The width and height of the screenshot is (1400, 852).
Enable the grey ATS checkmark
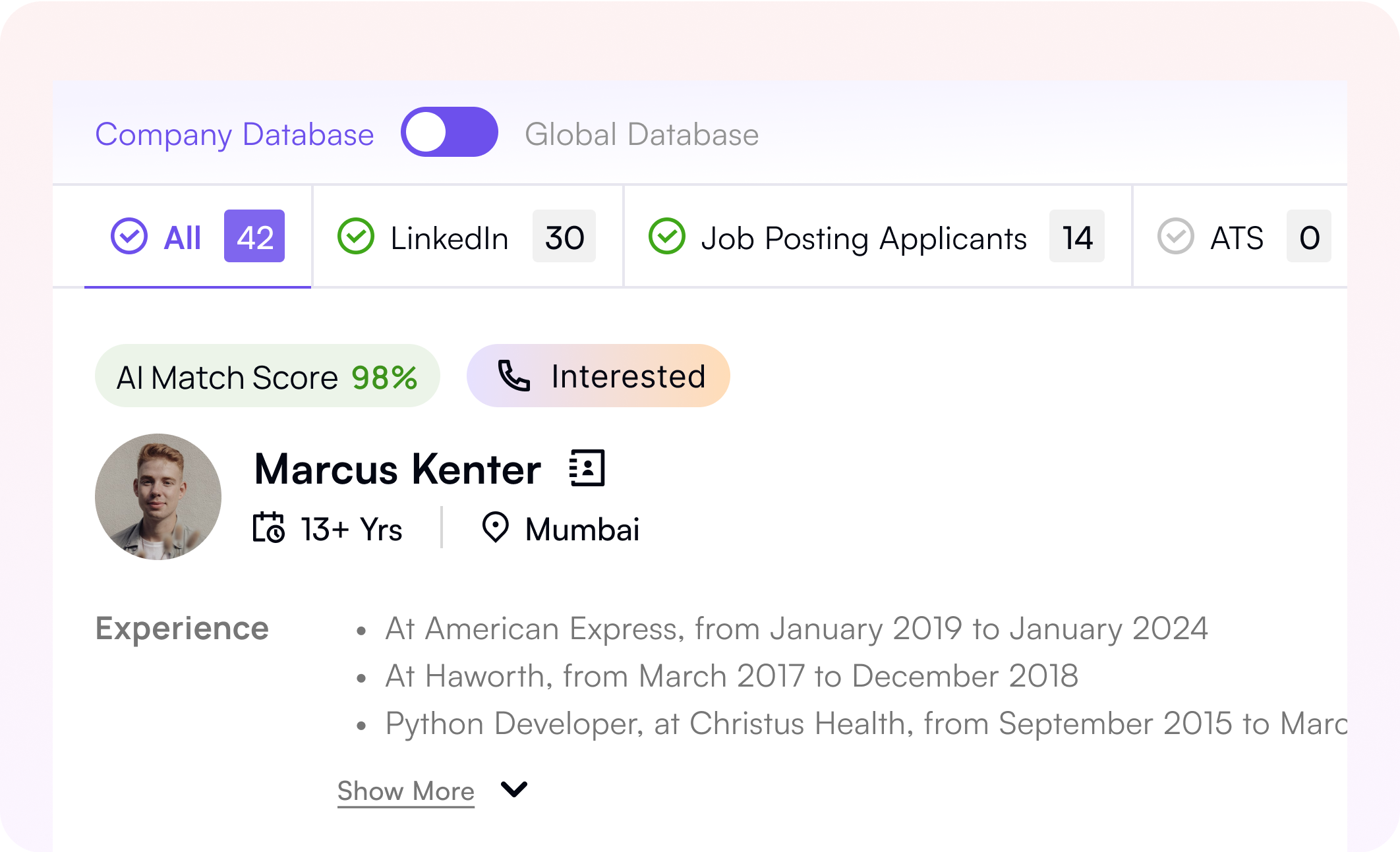(x=1175, y=237)
